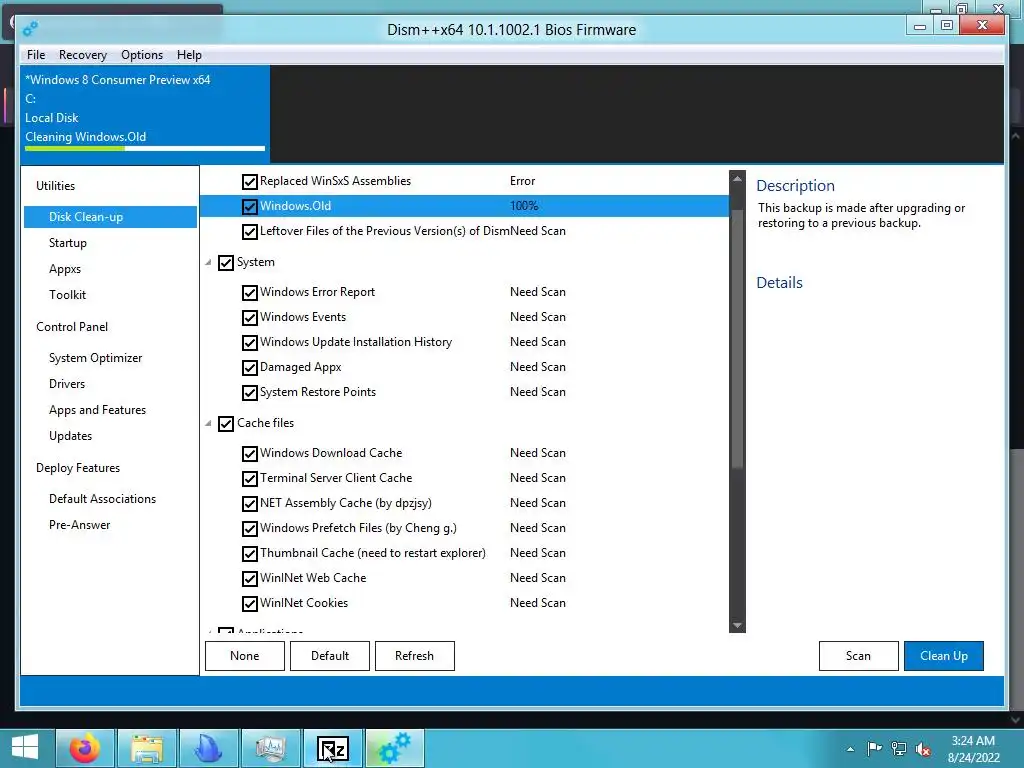The width and height of the screenshot is (1024, 768).
Task: Toggle the System group checkbox
Action: [226, 263]
